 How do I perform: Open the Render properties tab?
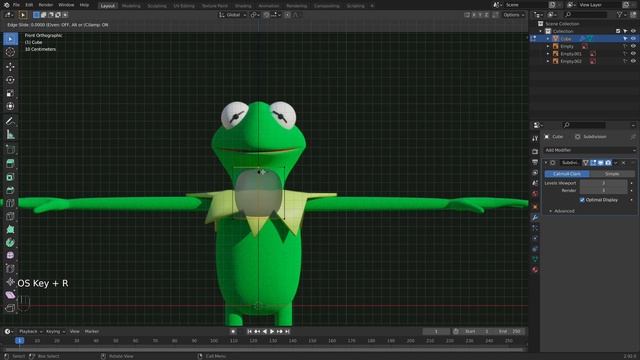click(535, 151)
